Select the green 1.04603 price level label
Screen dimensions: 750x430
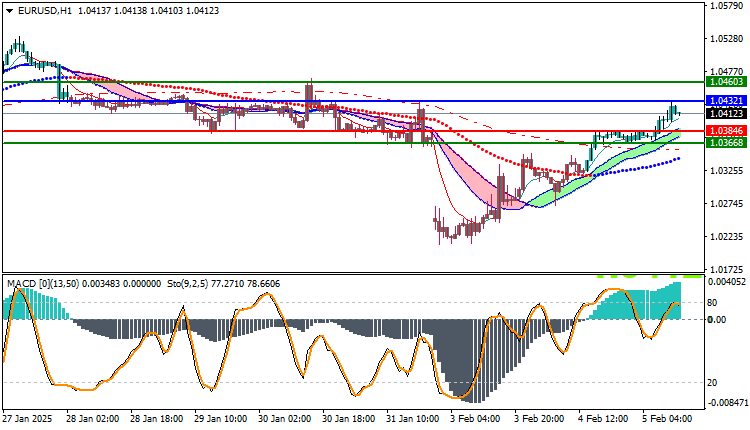(727, 82)
